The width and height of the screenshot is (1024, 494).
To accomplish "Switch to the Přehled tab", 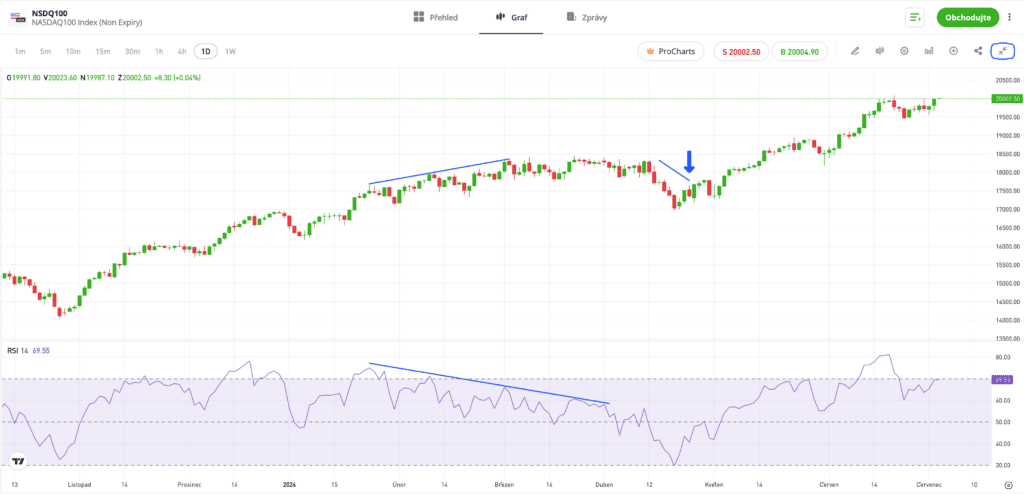I will coord(436,18).
